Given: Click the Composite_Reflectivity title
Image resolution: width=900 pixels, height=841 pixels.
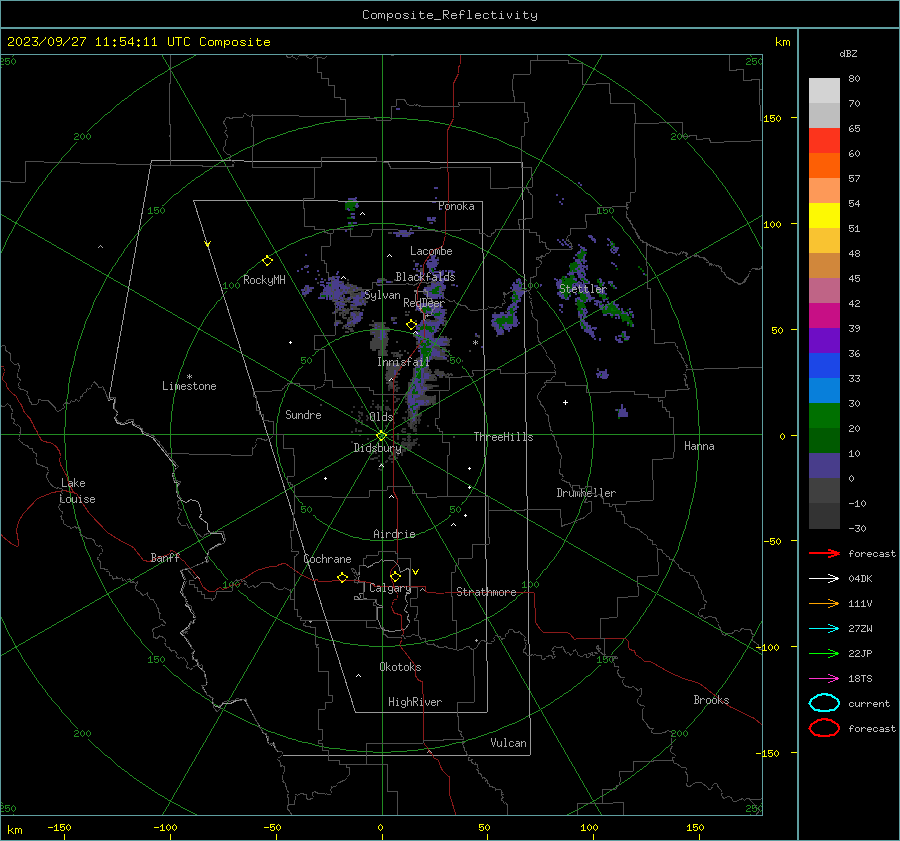Looking at the screenshot, I should pyautogui.click(x=449, y=15).
